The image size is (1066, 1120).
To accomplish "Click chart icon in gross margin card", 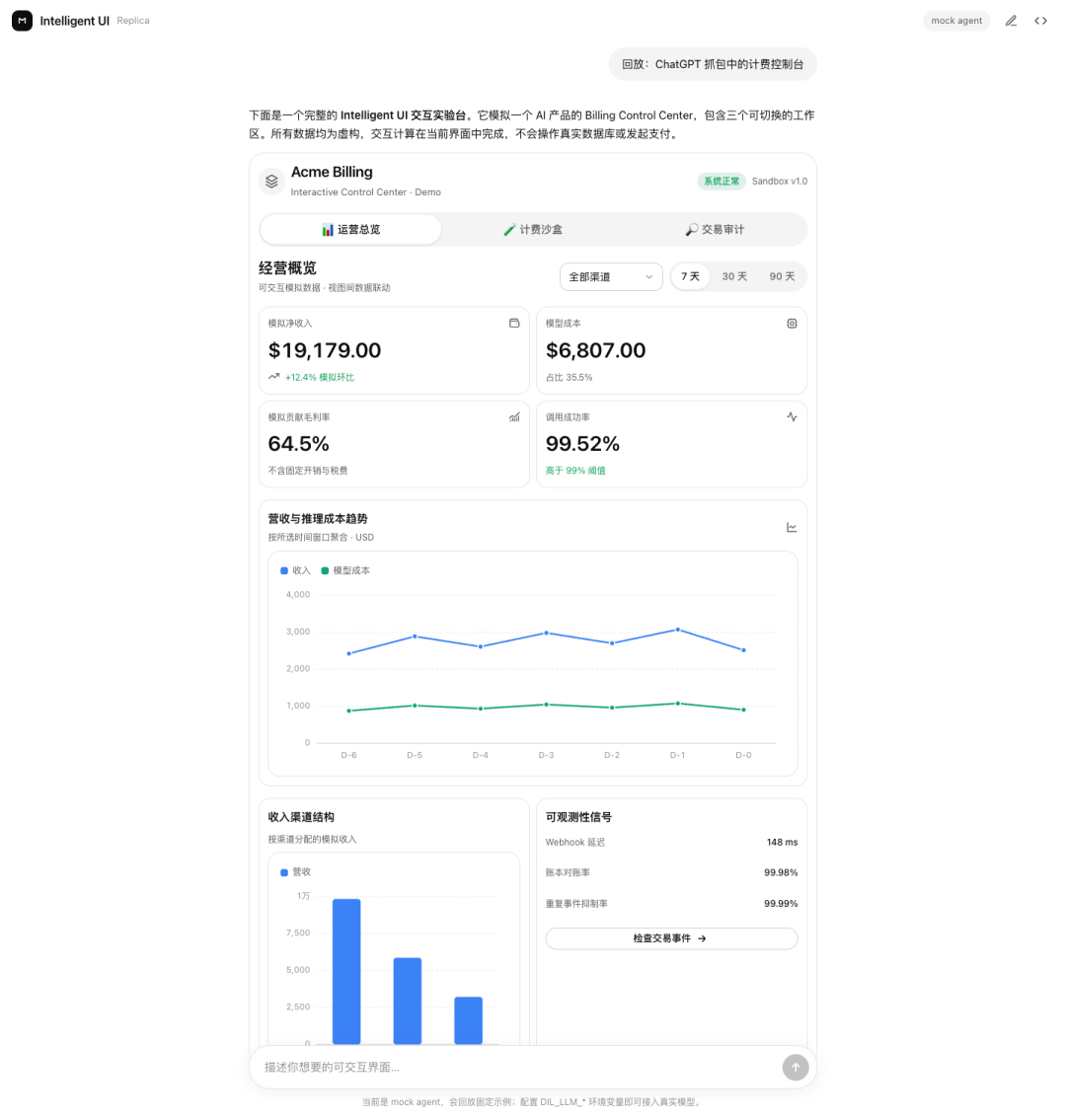I will [x=513, y=417].
